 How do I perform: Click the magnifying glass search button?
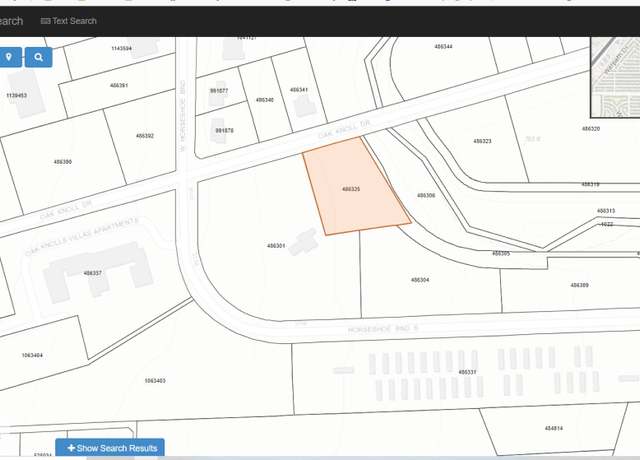[x=38, y=57]
